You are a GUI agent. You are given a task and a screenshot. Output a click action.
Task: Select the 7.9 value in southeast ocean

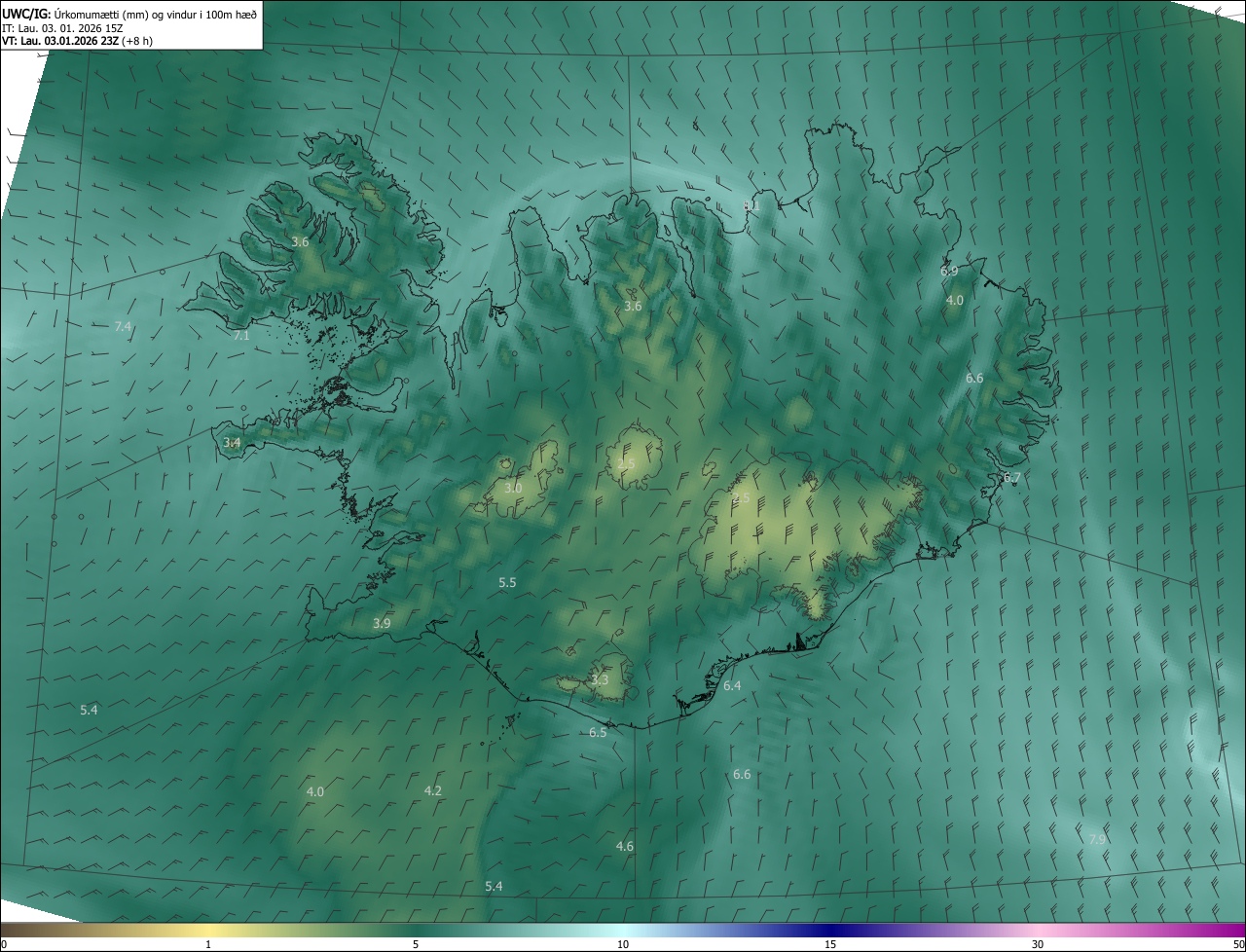point(1097,839)
